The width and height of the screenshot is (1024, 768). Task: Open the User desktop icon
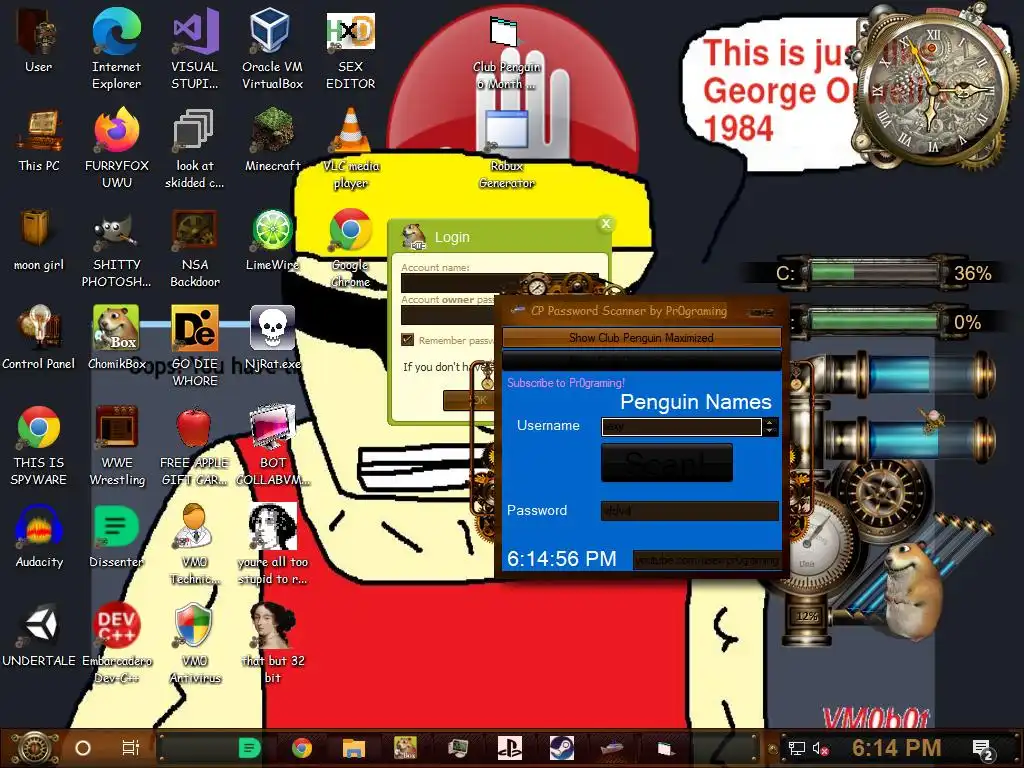point(39,41)
